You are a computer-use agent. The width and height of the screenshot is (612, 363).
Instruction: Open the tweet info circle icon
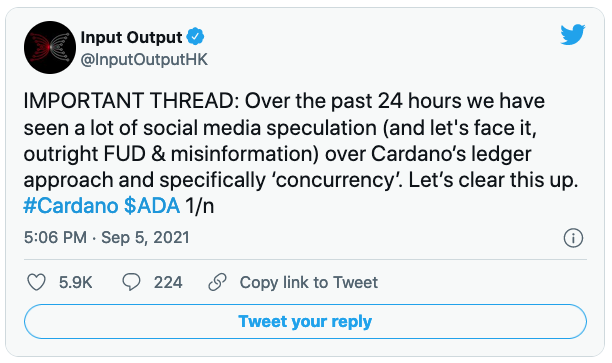pos(573,238)
